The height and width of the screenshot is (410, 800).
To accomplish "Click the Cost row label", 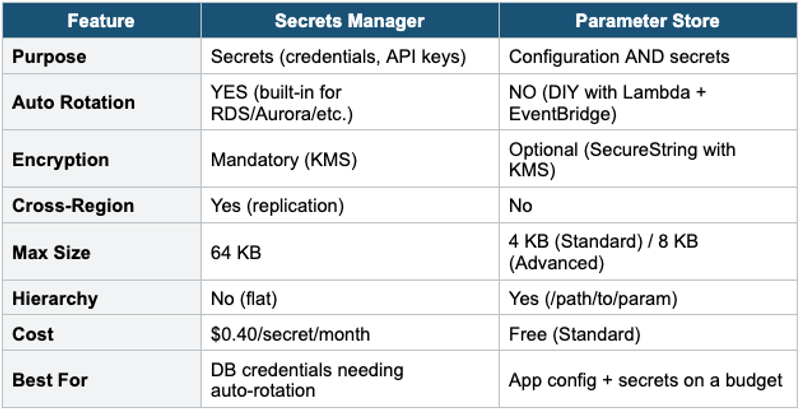I will coord(33,334).
